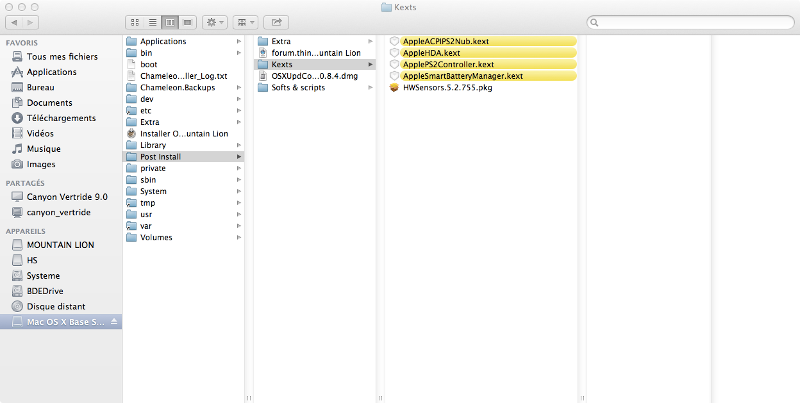Click the Finder search field
The image size is (800, 403).
point(690,22)
